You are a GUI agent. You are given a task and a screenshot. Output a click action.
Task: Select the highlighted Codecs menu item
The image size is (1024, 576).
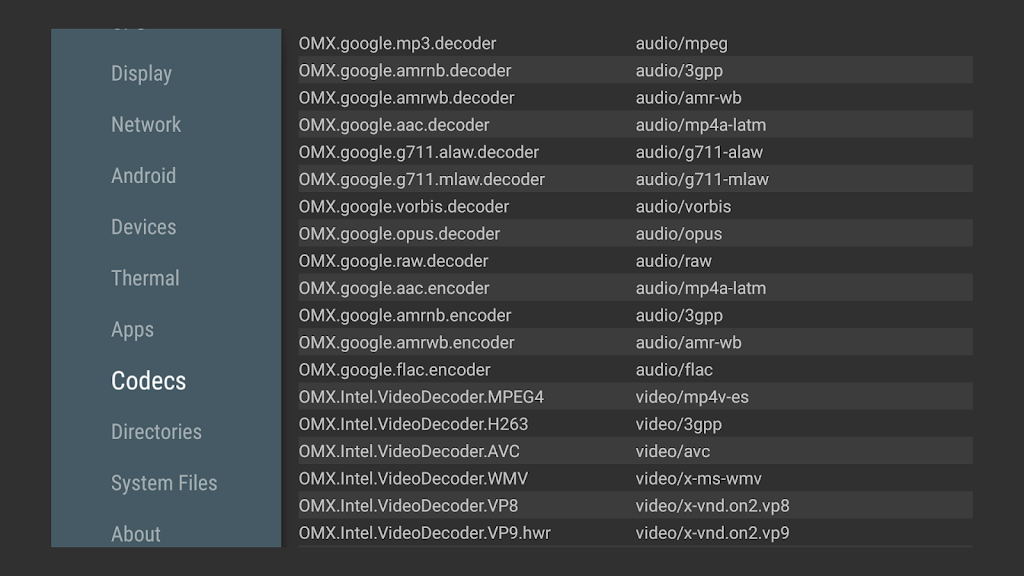tap(148, 381)
